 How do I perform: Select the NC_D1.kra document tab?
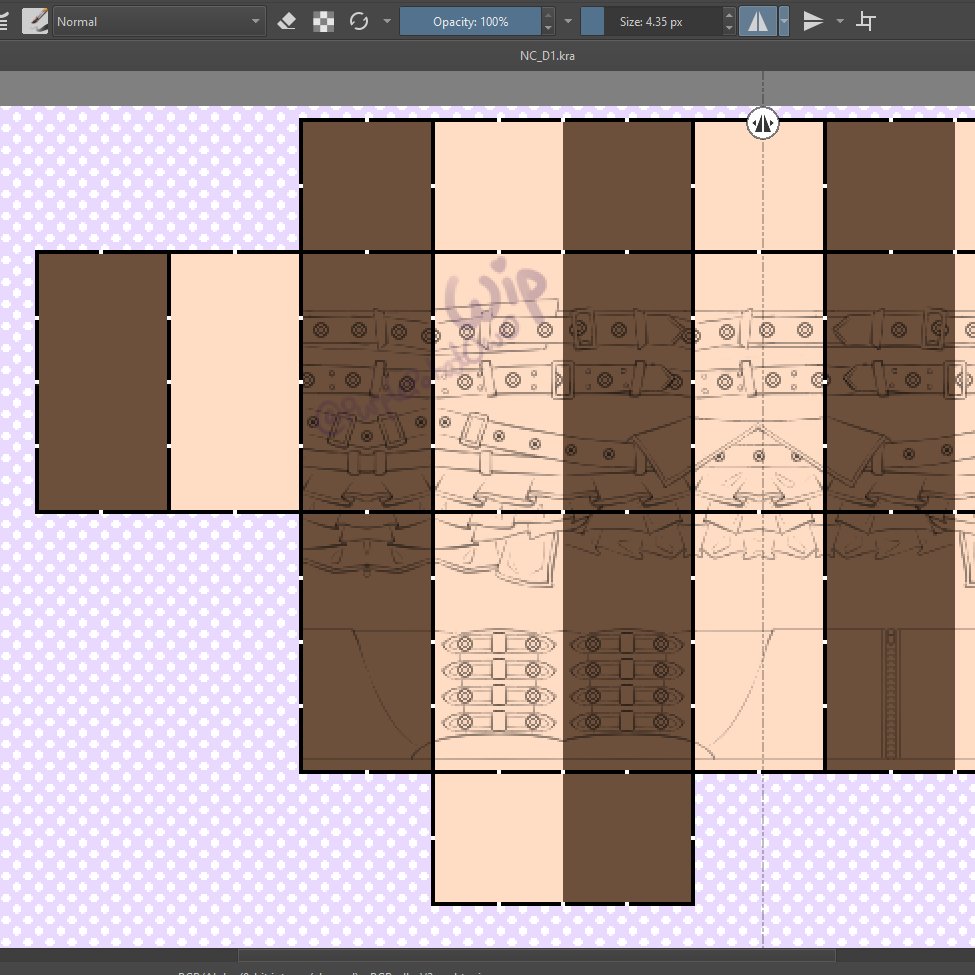(x=547, y=55)
